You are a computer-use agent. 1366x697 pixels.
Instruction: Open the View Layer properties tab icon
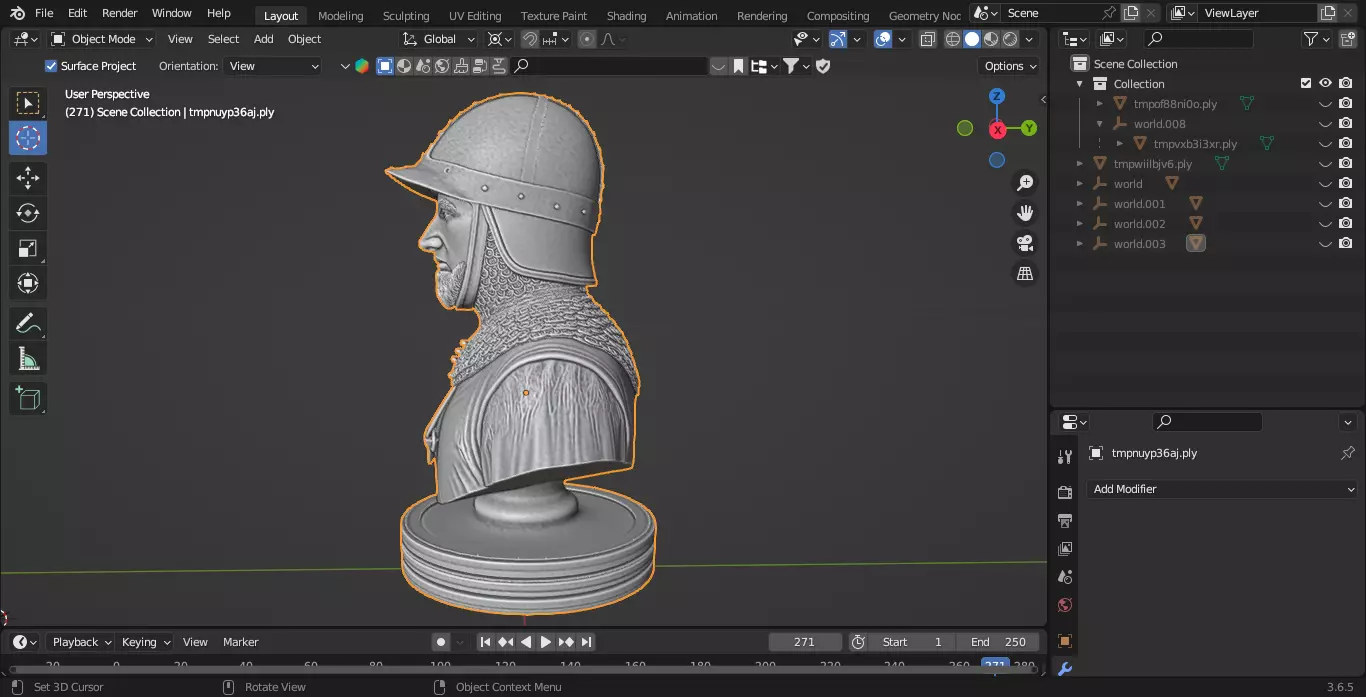click(x=1065, y=548)
